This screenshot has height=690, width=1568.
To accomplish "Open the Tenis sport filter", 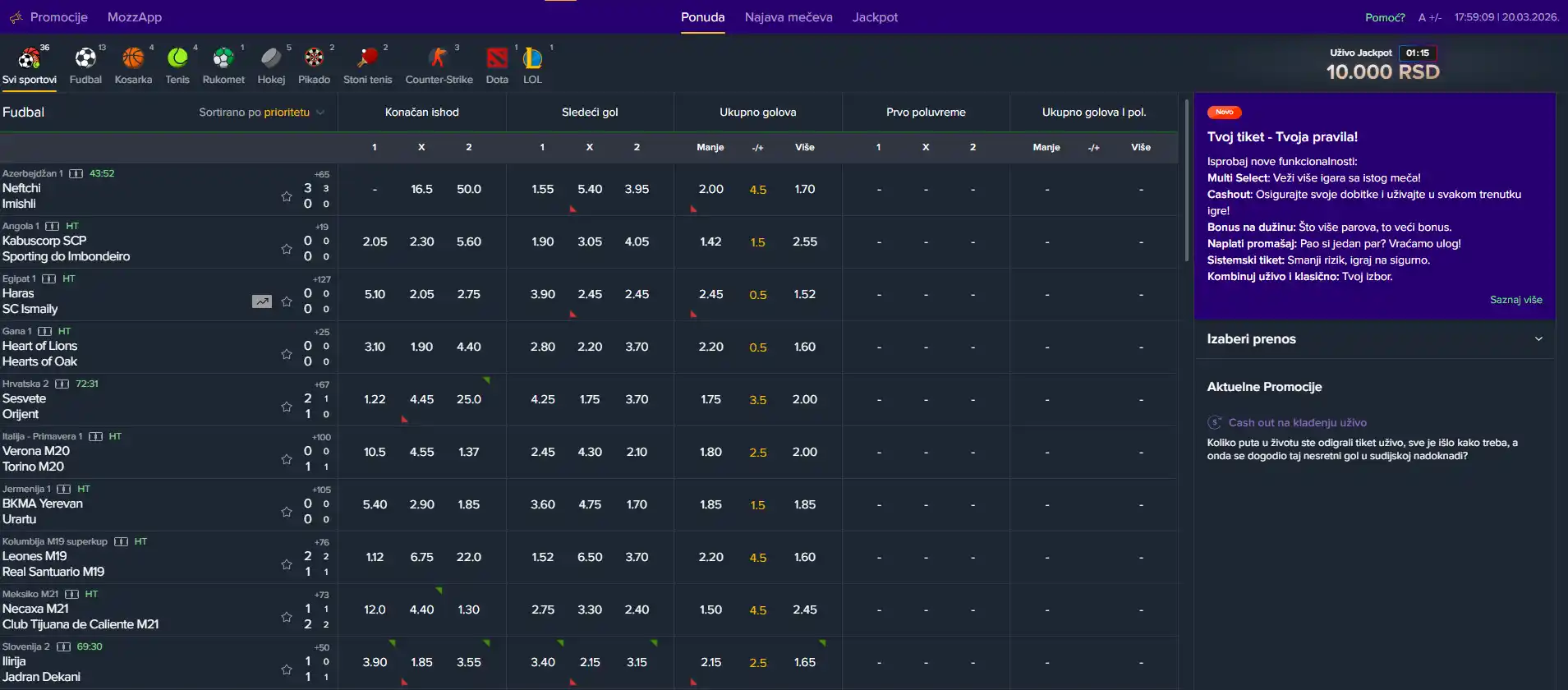I will [177, 65].
